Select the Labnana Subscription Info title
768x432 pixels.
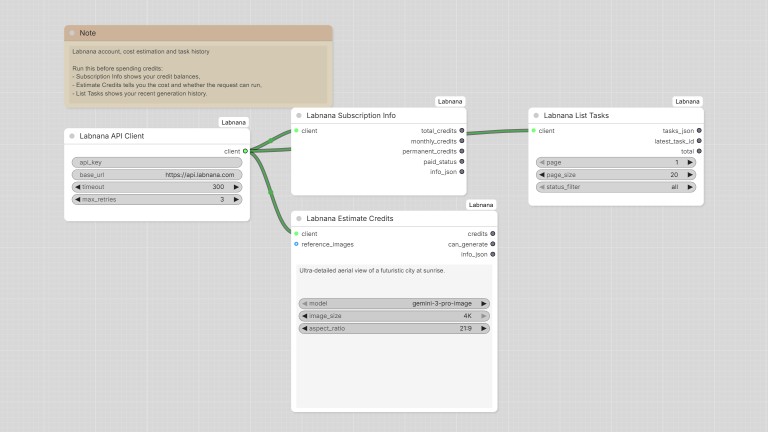351,116
